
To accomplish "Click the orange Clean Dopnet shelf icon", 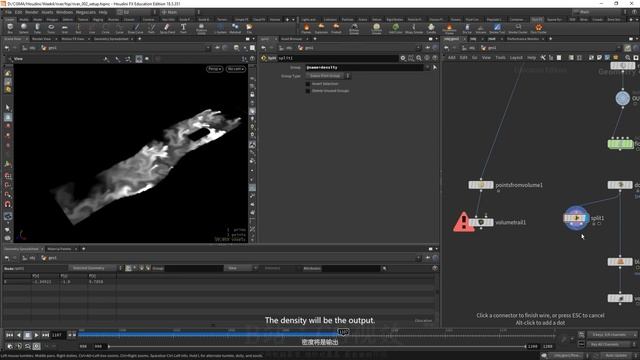I will coord(538,28).
